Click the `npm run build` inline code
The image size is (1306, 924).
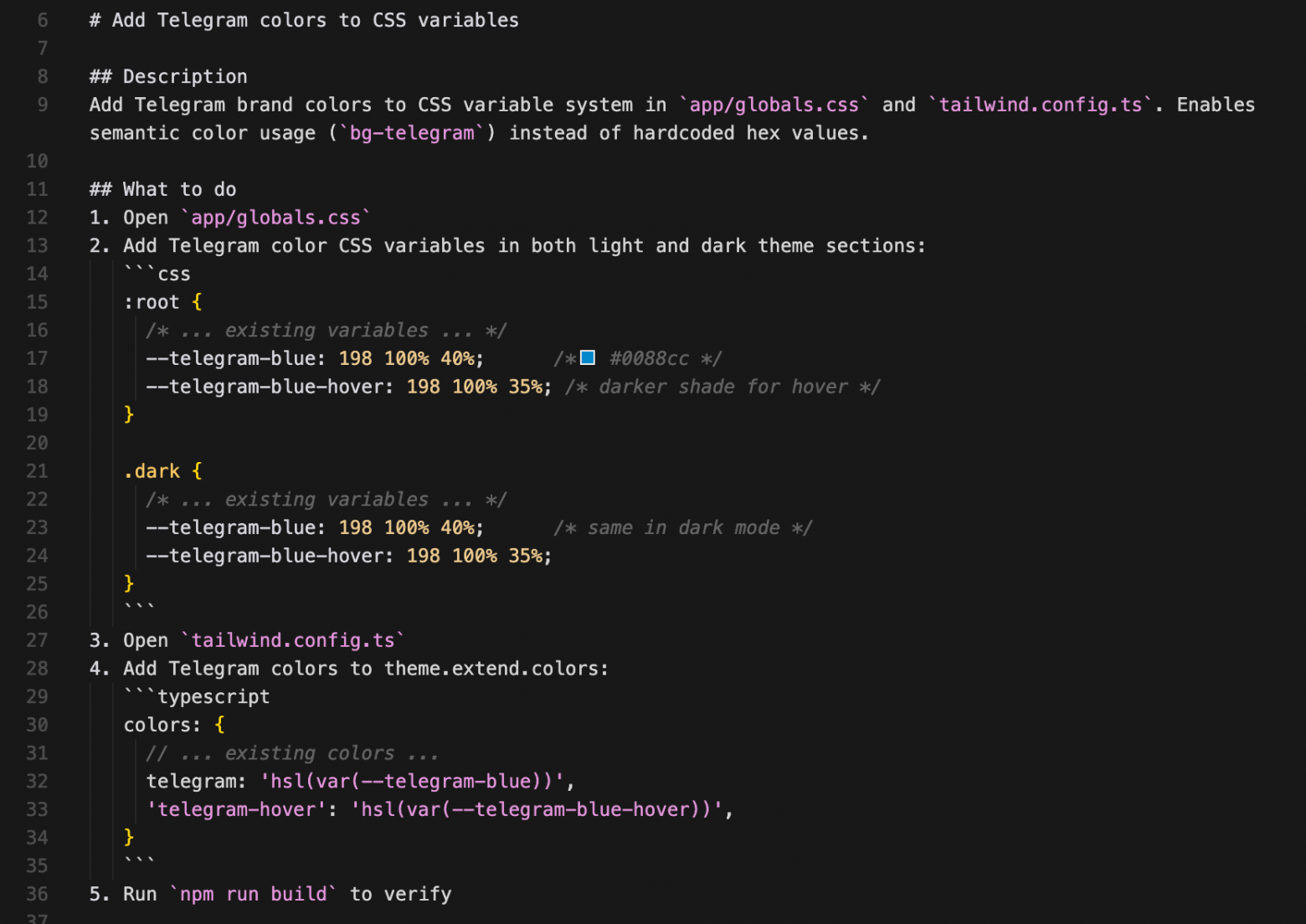pyautogui.click(x=254, y=894)
